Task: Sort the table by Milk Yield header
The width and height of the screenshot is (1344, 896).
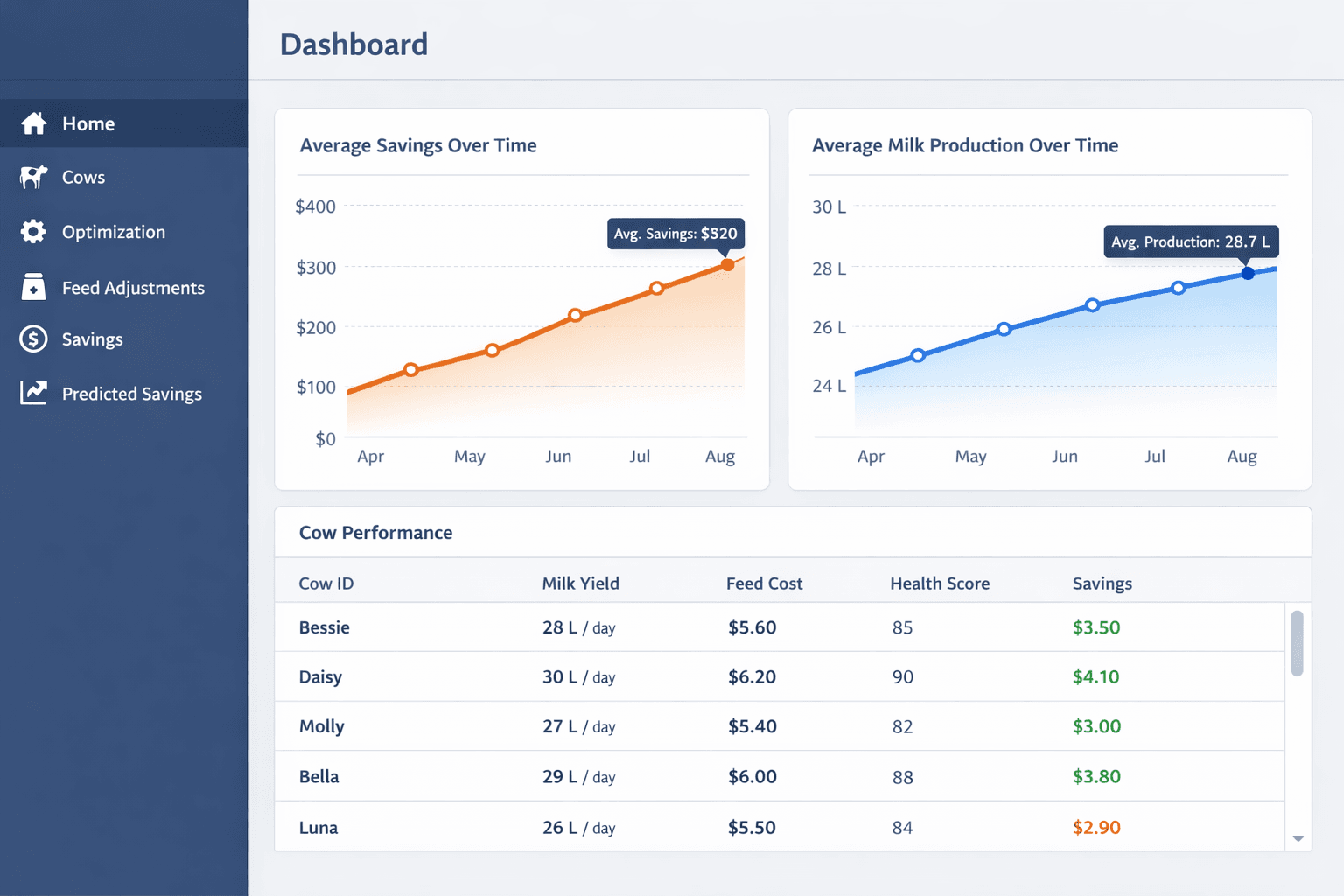Action: [581, 583]
